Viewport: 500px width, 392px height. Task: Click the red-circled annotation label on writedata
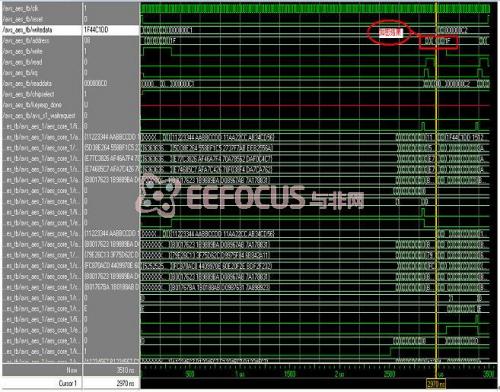click(391, 33)
